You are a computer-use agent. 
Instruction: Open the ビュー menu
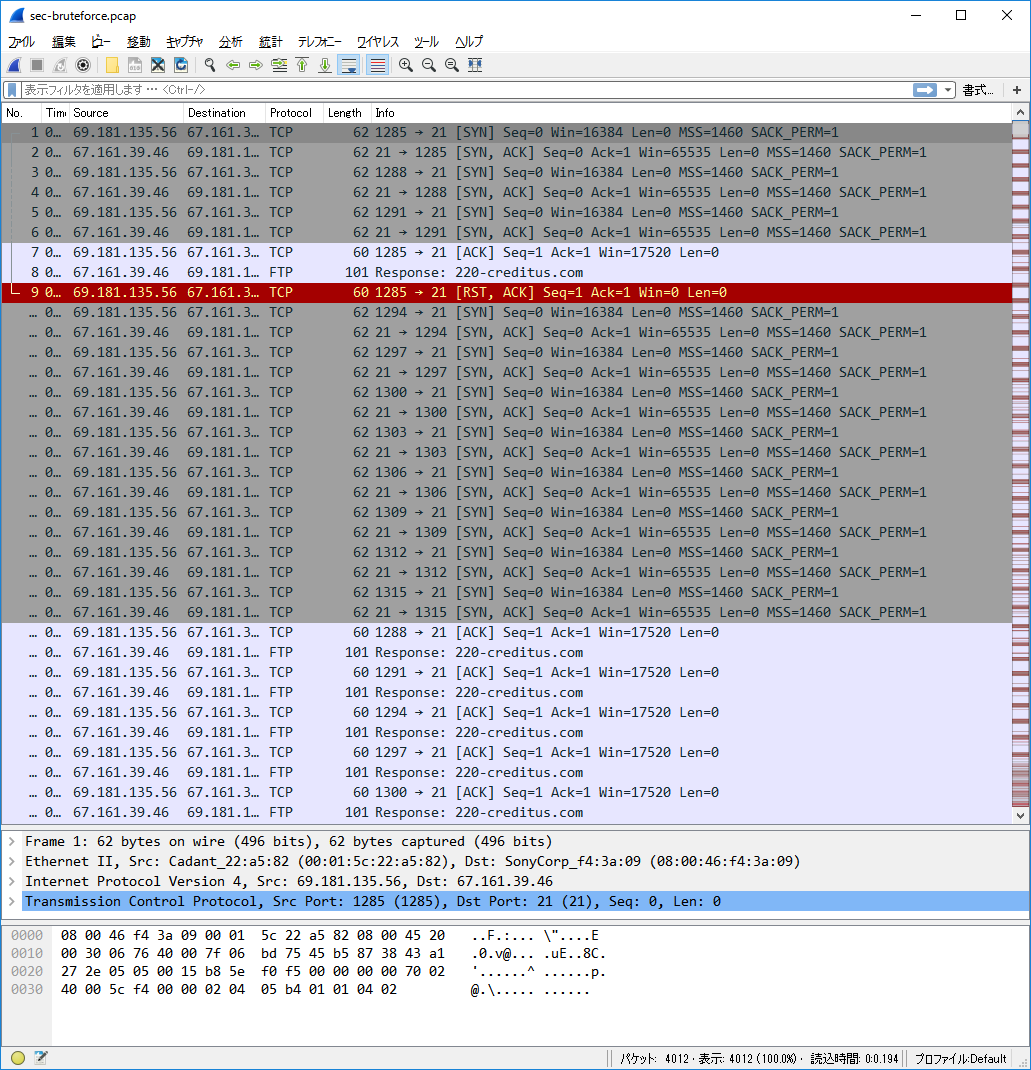[100, 42]
